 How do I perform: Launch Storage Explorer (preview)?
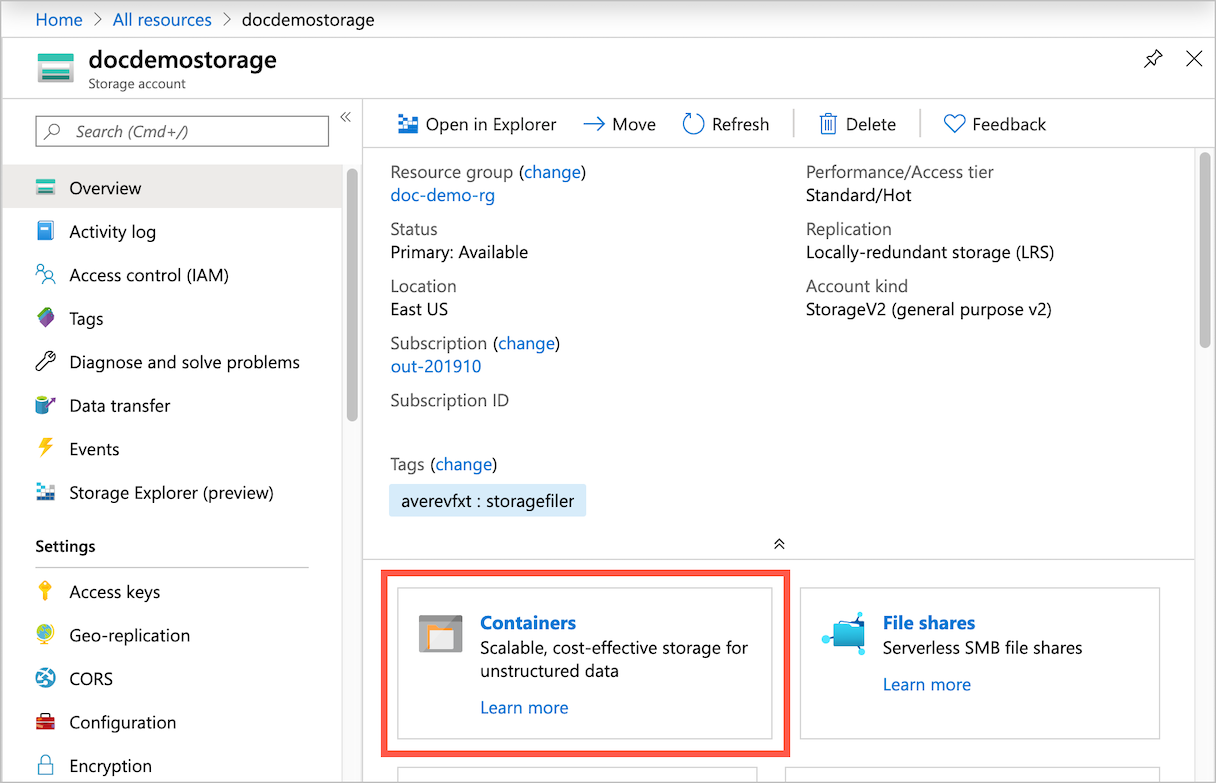coord(169,492)
